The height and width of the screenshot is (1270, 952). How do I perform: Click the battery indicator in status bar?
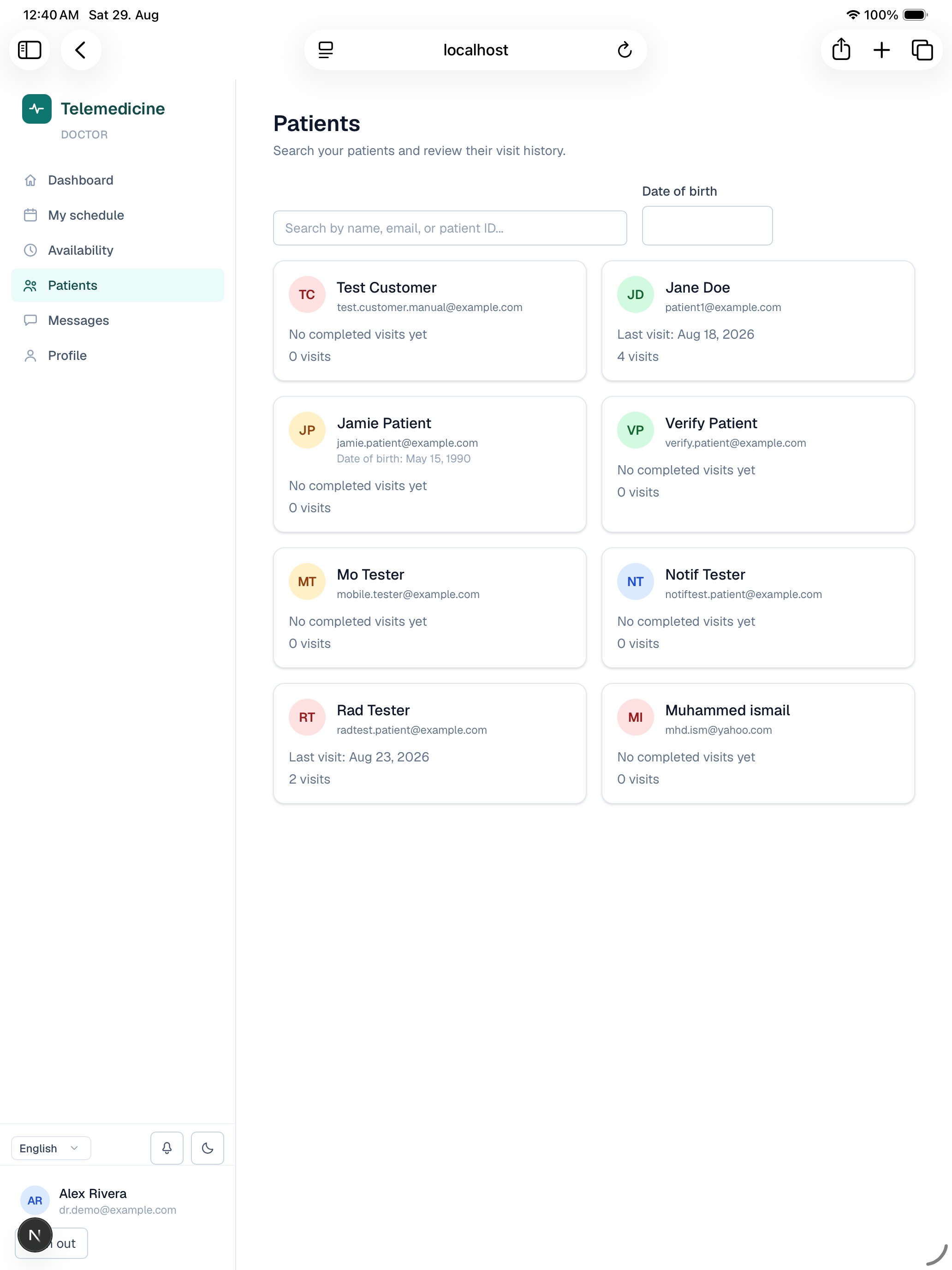coord(915,15)
